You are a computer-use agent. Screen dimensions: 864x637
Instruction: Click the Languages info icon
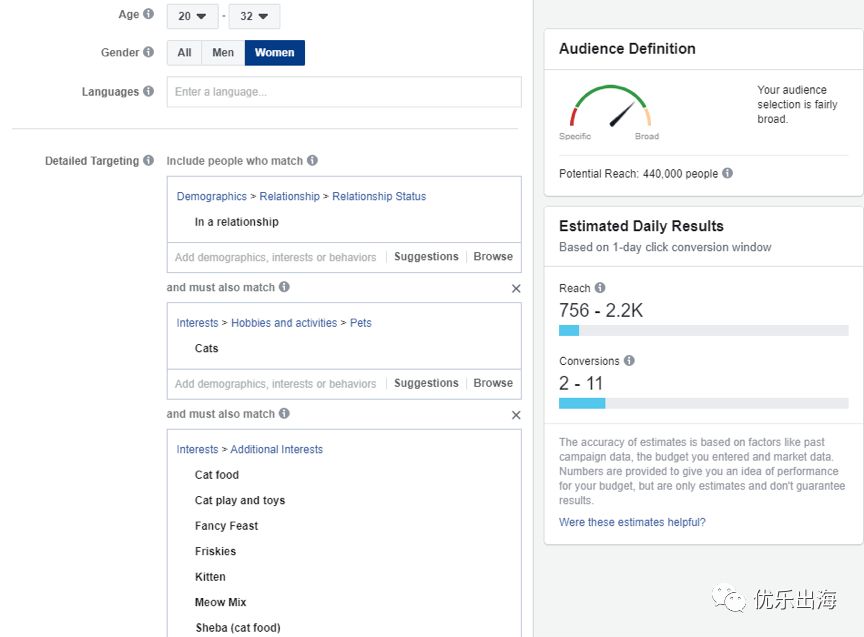click(149, 92)
